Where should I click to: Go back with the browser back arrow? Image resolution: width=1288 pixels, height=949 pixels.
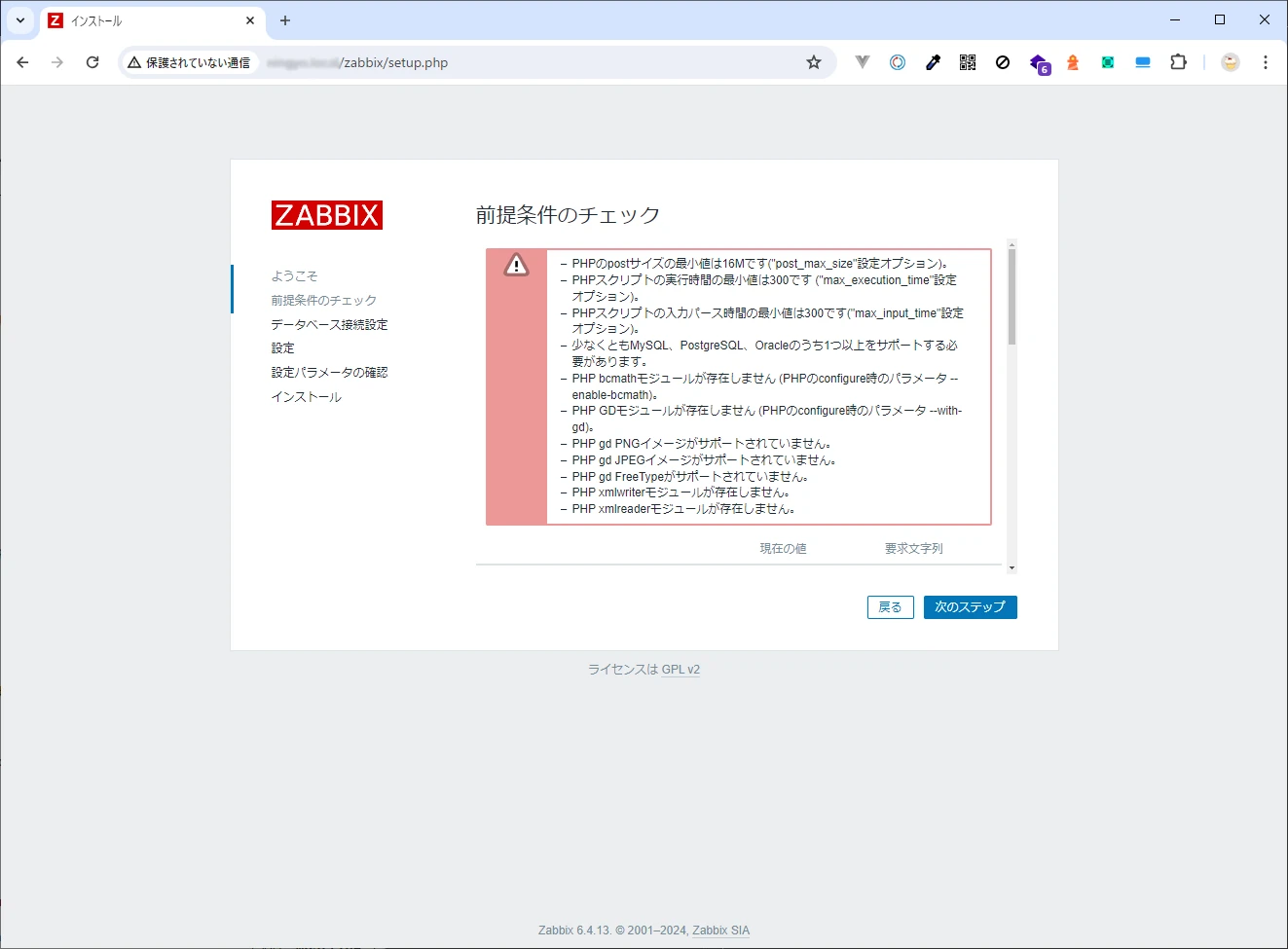[x=22, y=62]
